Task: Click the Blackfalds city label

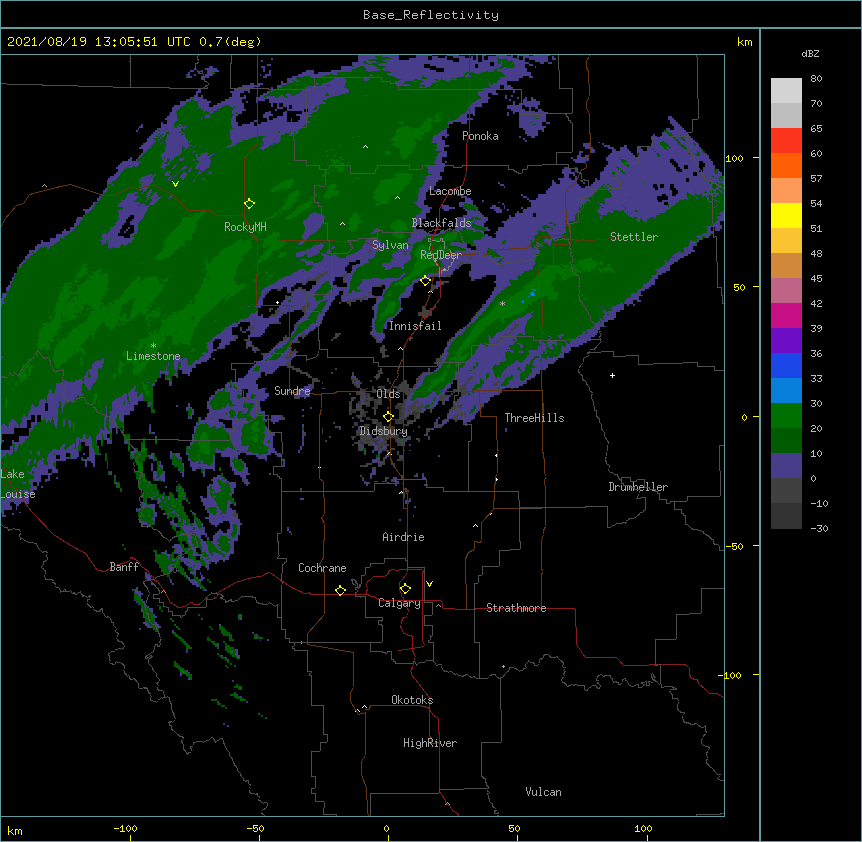Action: (x=441, y=223)
